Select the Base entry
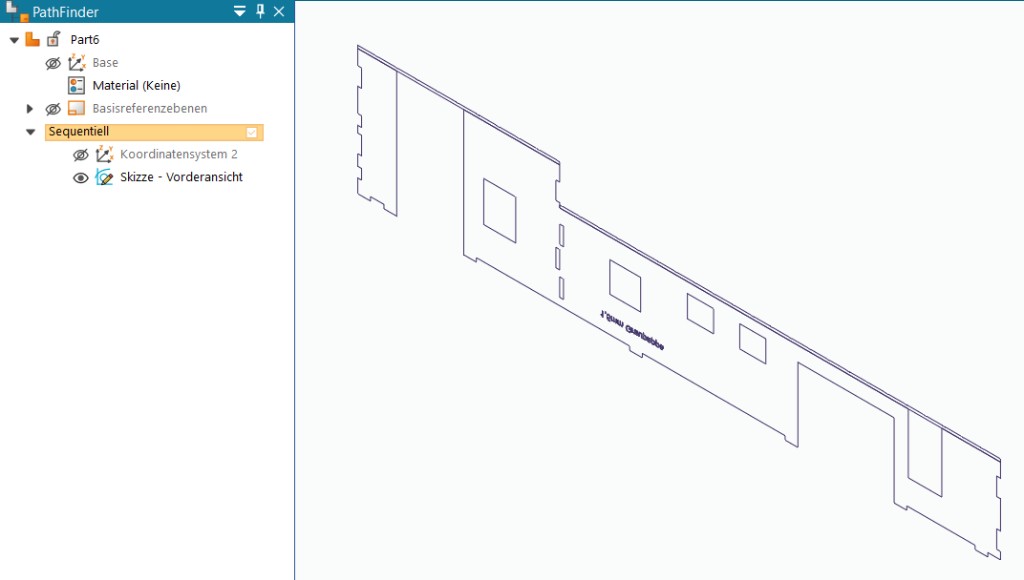The height and width of the screenshot is (580, 1024). click(105, 63)
